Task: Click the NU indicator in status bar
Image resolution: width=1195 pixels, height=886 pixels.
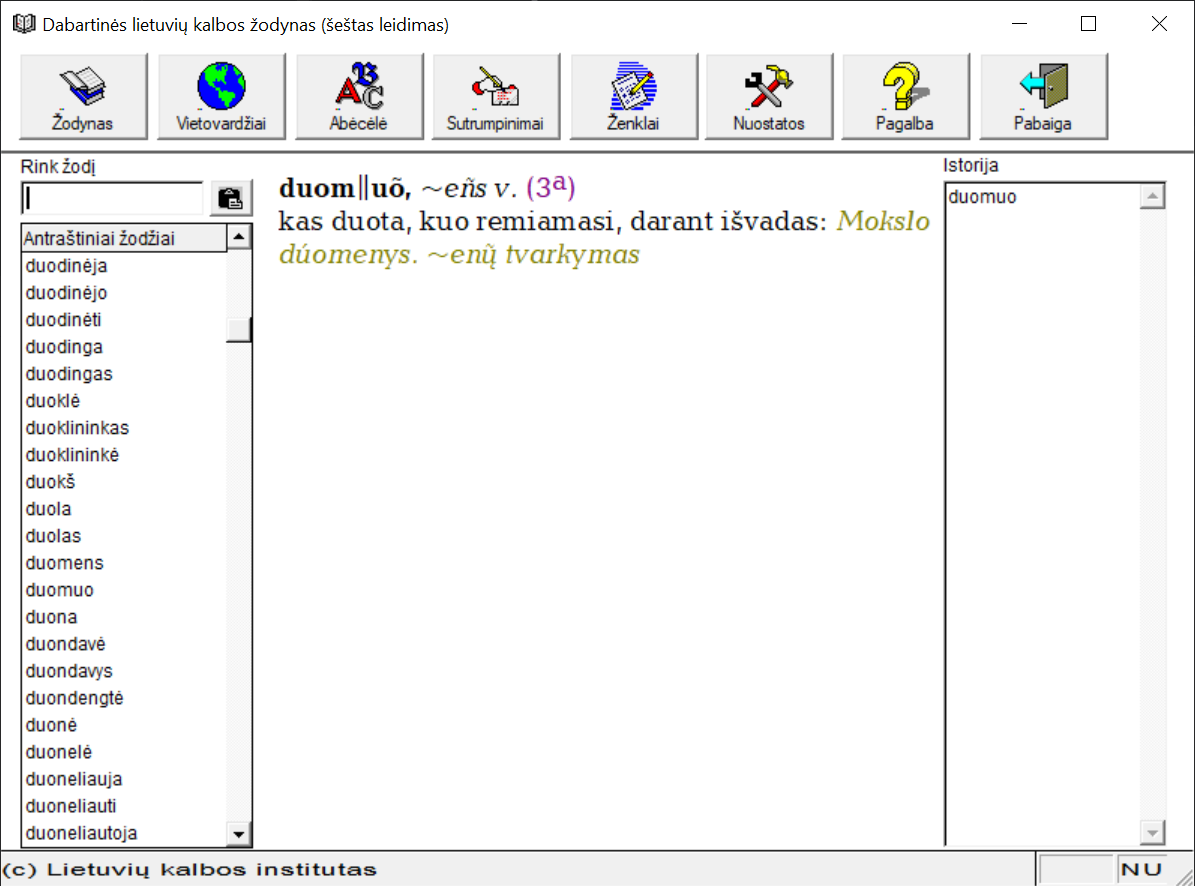Action: (1142, 869)
